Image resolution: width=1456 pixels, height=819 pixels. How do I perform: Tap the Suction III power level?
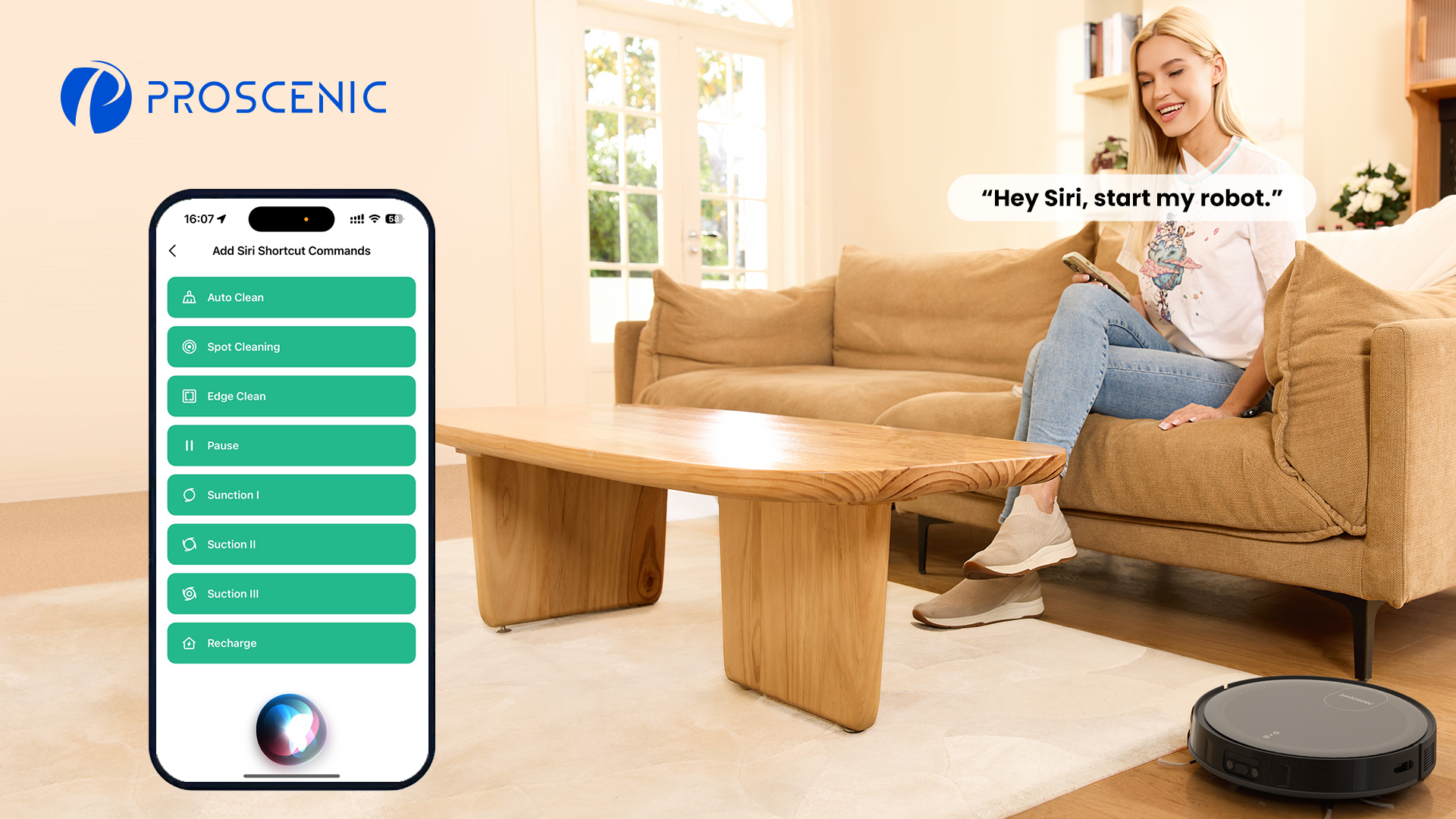(291, 593)
